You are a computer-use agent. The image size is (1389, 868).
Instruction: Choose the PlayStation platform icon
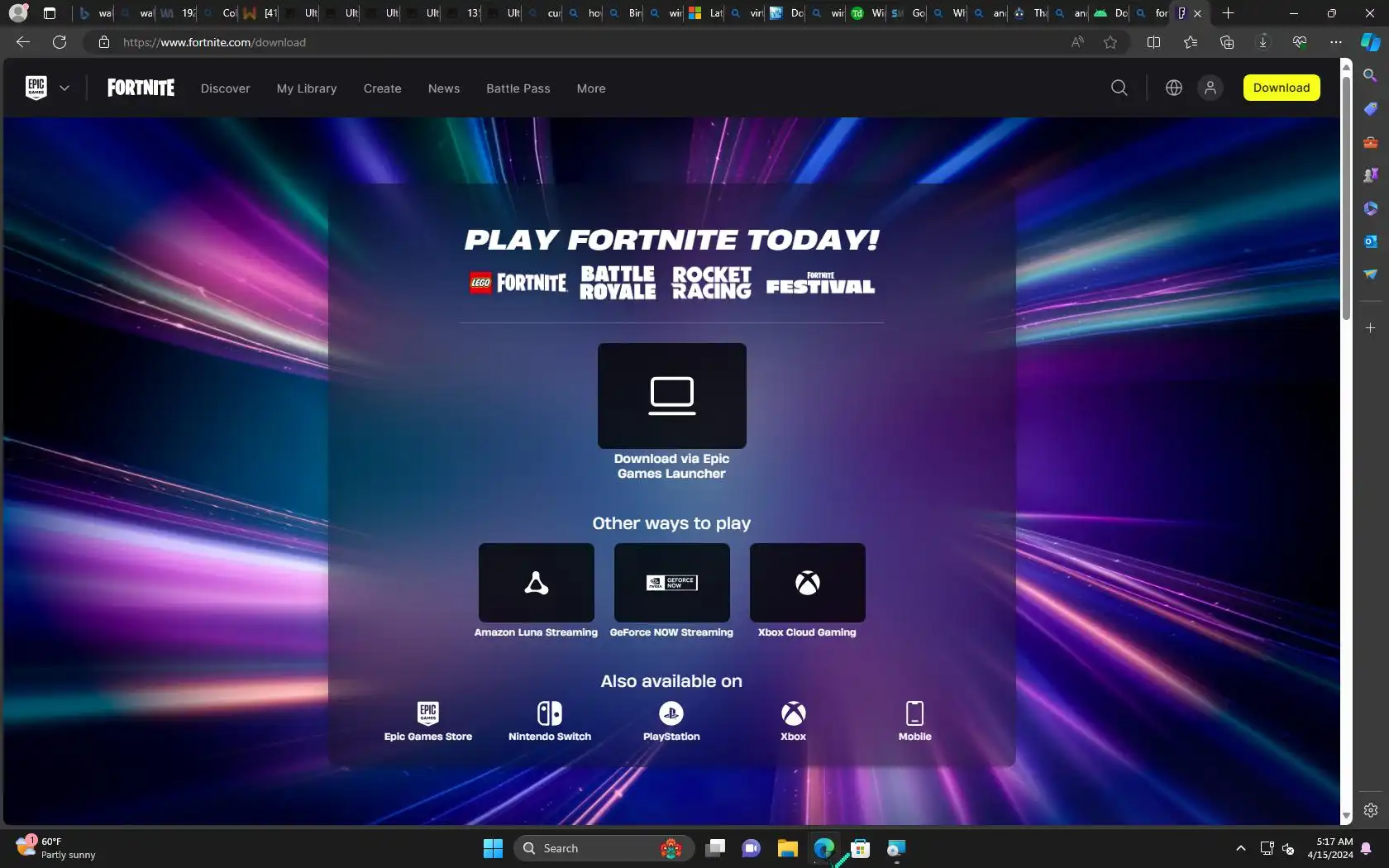[x=671, y=713]
